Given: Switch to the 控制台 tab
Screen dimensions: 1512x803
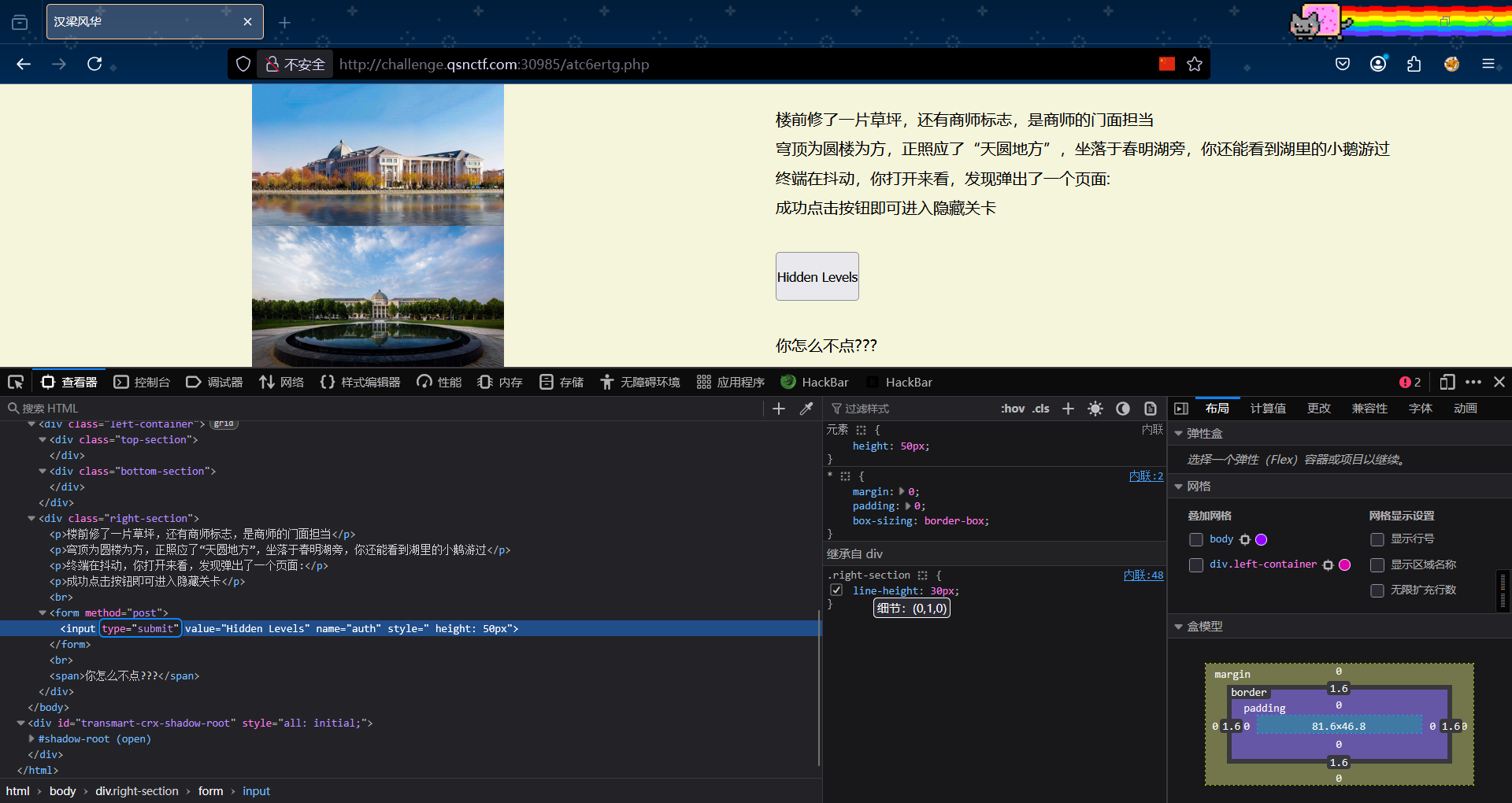Looking at the screenshot, I should [142, 383].
